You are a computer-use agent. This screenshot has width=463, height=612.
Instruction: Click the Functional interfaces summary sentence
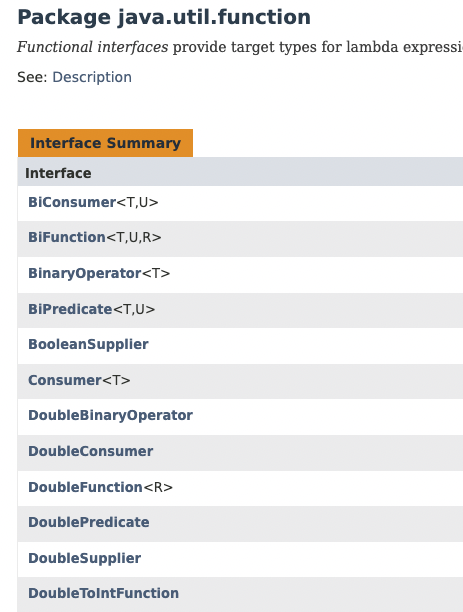click(240, 47)
